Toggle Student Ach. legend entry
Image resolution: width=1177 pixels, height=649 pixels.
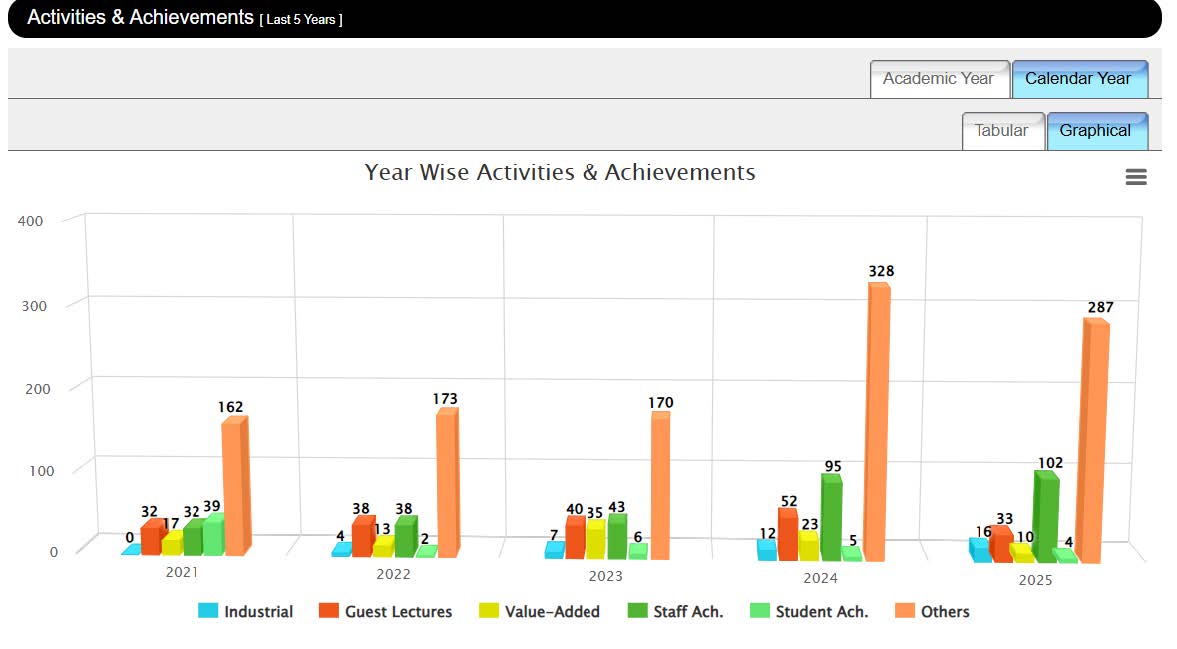[x=821, y=611]
